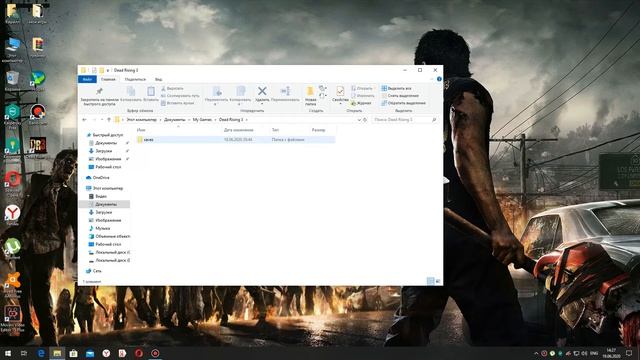Open Quick access (Быстрый доступ) in sidebar

(104, 135)
